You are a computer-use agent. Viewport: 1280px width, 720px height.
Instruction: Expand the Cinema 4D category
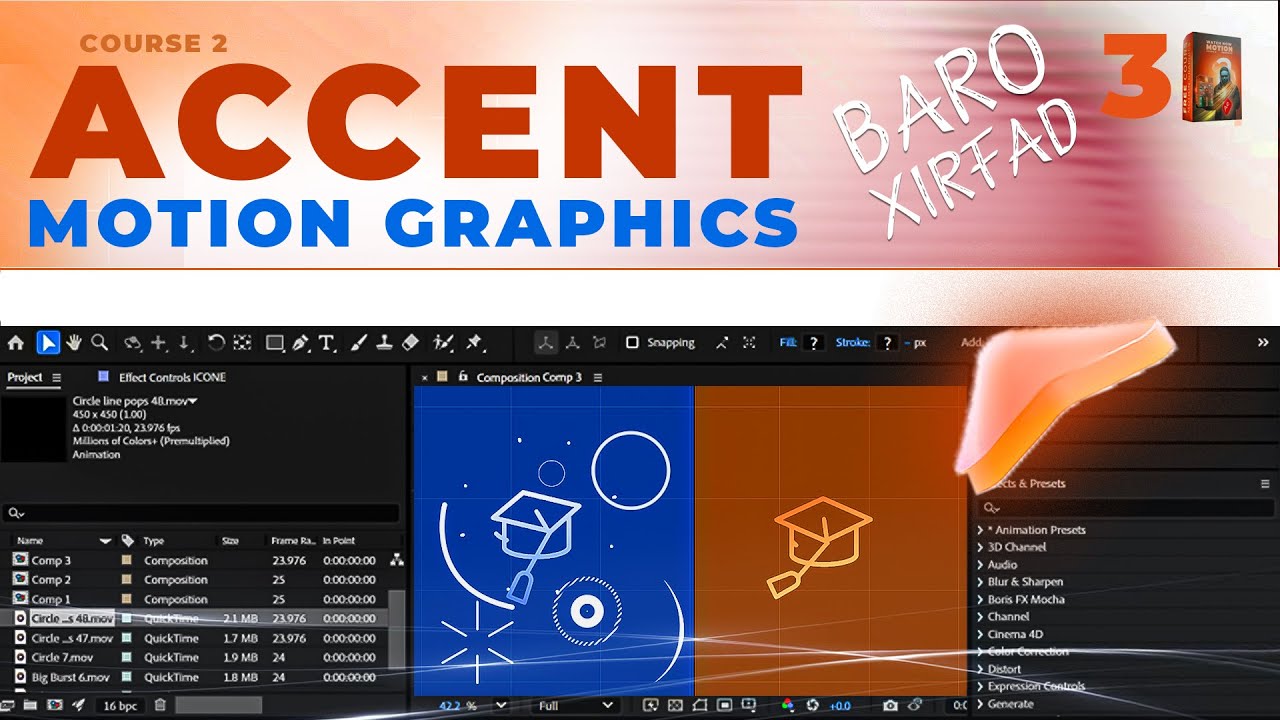[x=980, y=634]
